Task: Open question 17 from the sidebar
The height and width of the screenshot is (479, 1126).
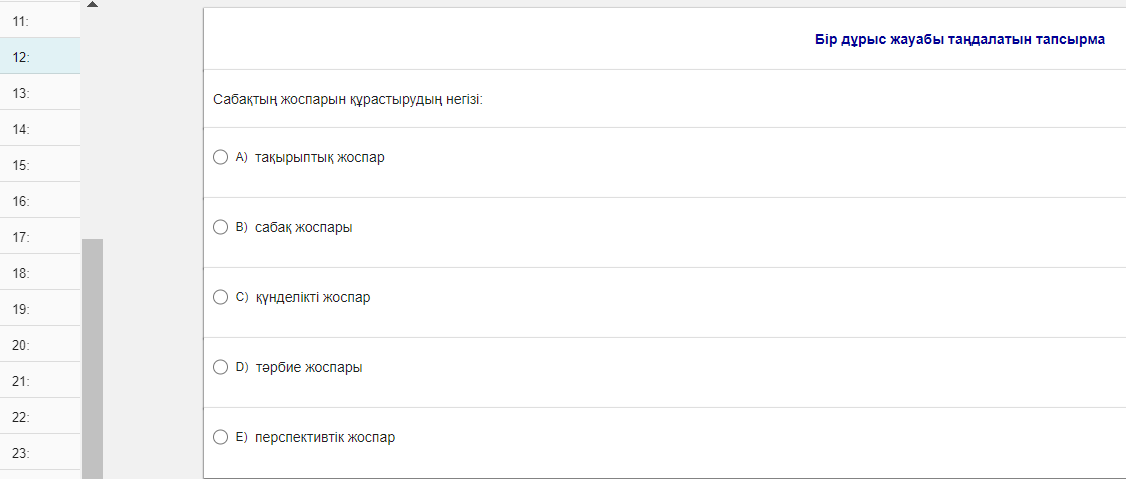Action: click(x=40, y=236)
